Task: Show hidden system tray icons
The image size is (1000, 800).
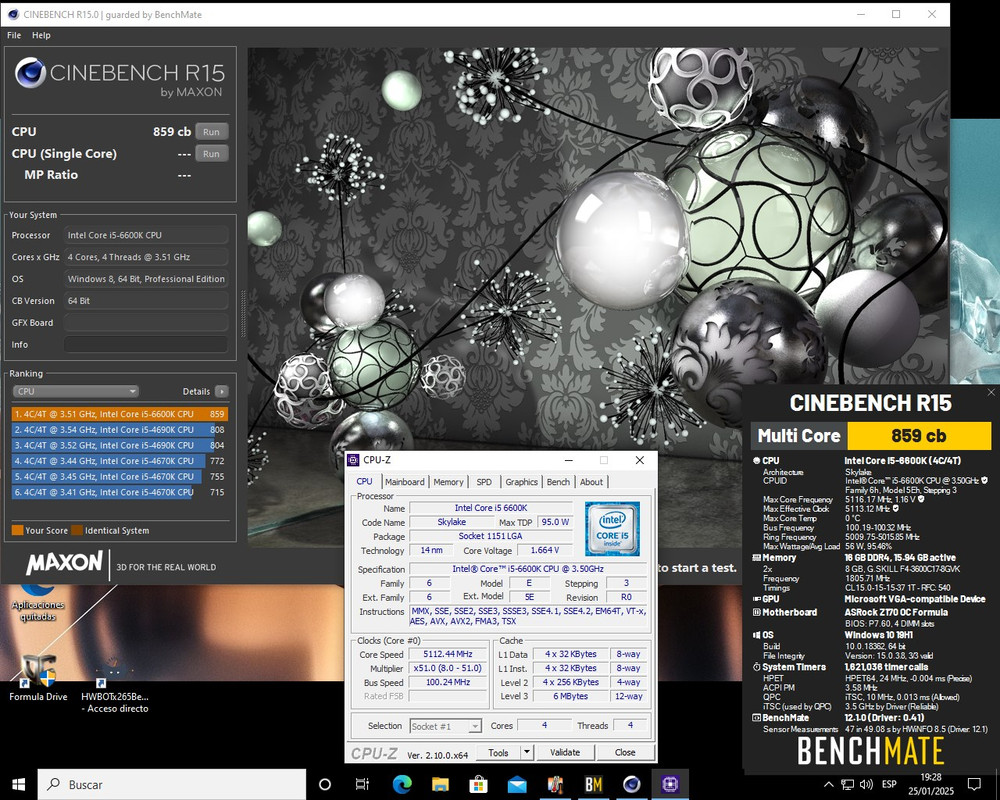Action: [x=828, y=785]
